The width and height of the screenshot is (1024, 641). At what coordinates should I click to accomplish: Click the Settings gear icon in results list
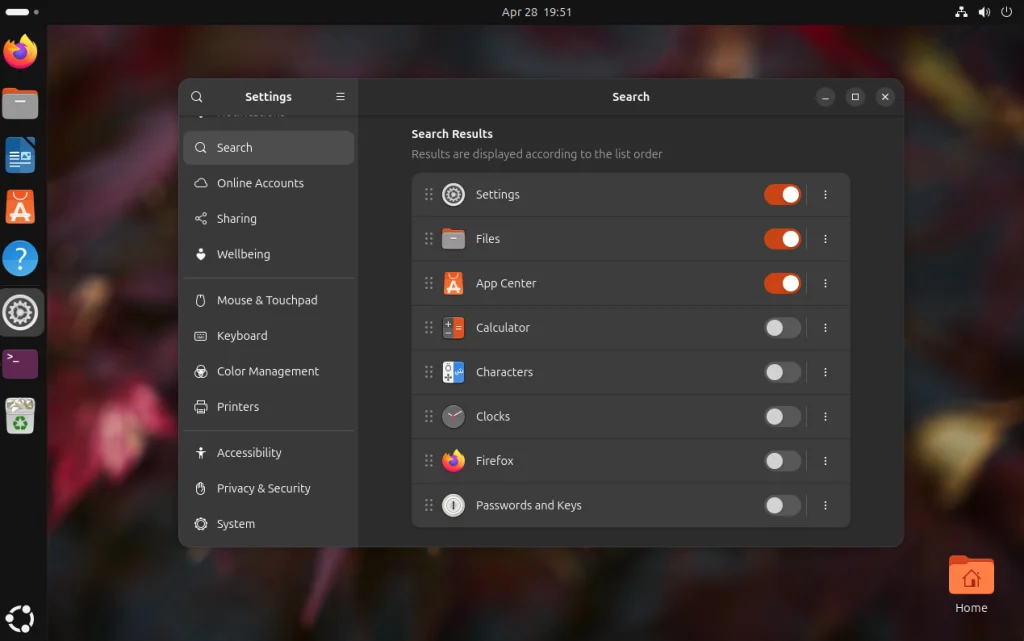coord(453,195)
